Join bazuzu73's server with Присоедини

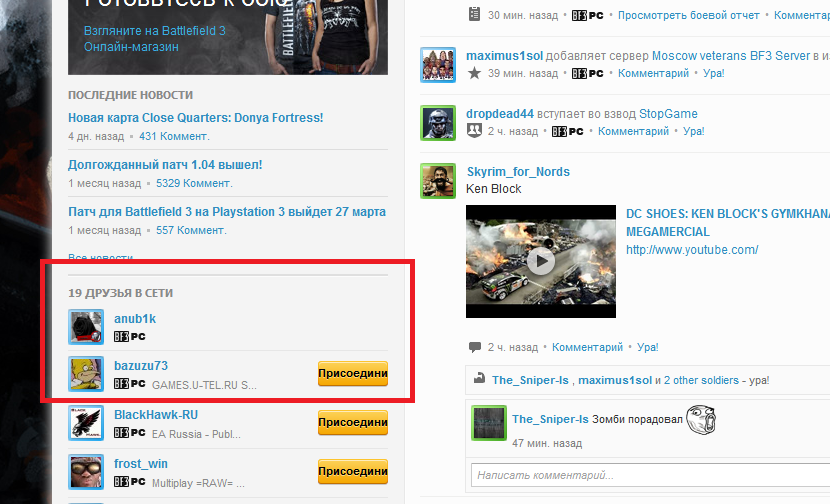pos(353,373)
